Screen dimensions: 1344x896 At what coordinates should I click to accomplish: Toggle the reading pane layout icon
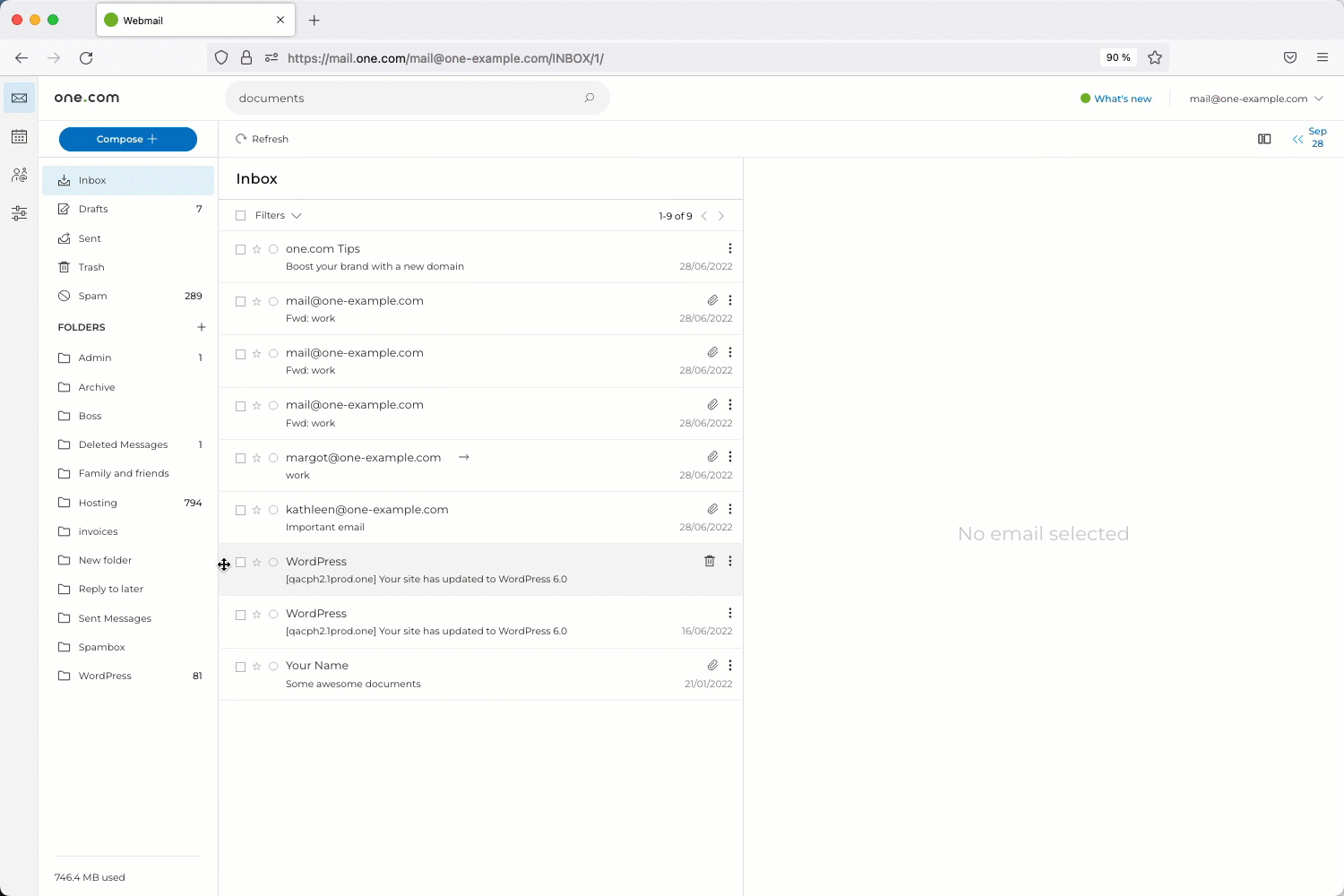[1264, 139]
